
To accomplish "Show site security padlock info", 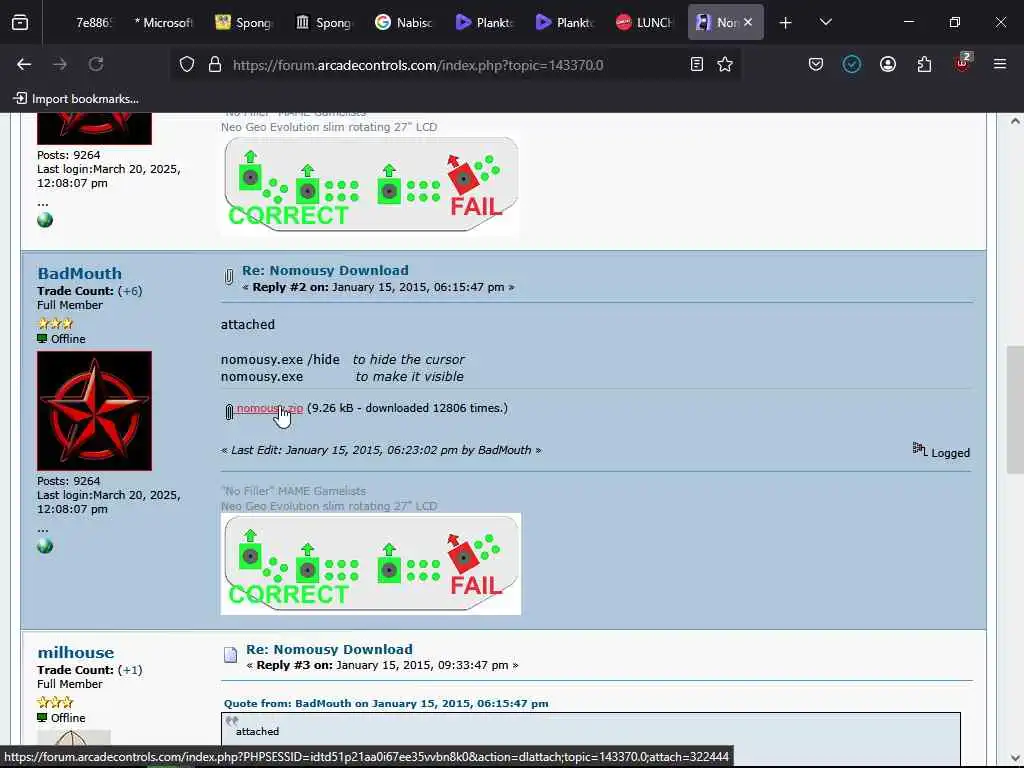I will point(215,64).
